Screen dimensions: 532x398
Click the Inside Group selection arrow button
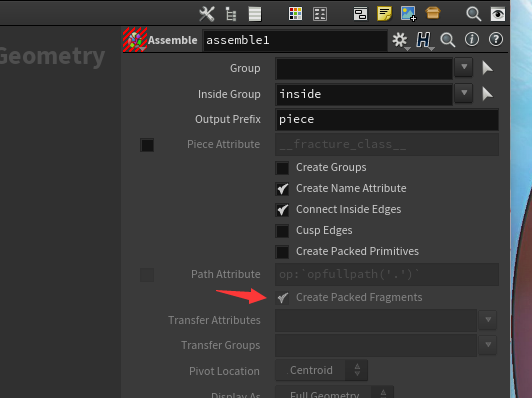(x=487, y=94)
